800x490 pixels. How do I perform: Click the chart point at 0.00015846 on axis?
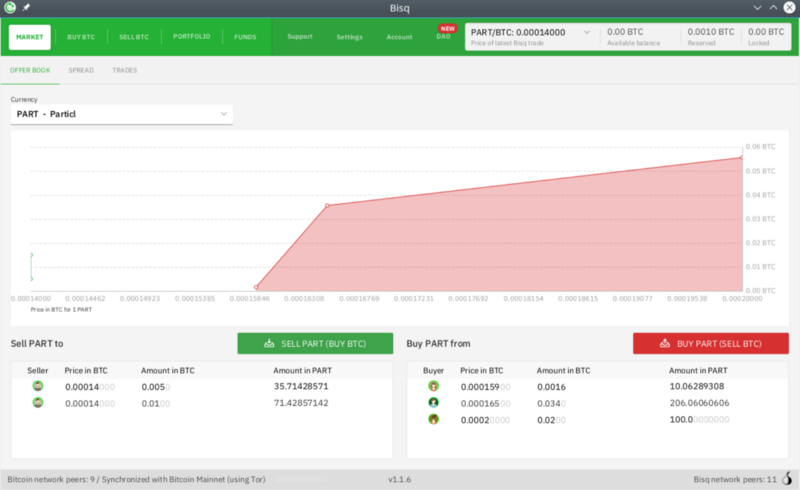click(x=256, y=287)
